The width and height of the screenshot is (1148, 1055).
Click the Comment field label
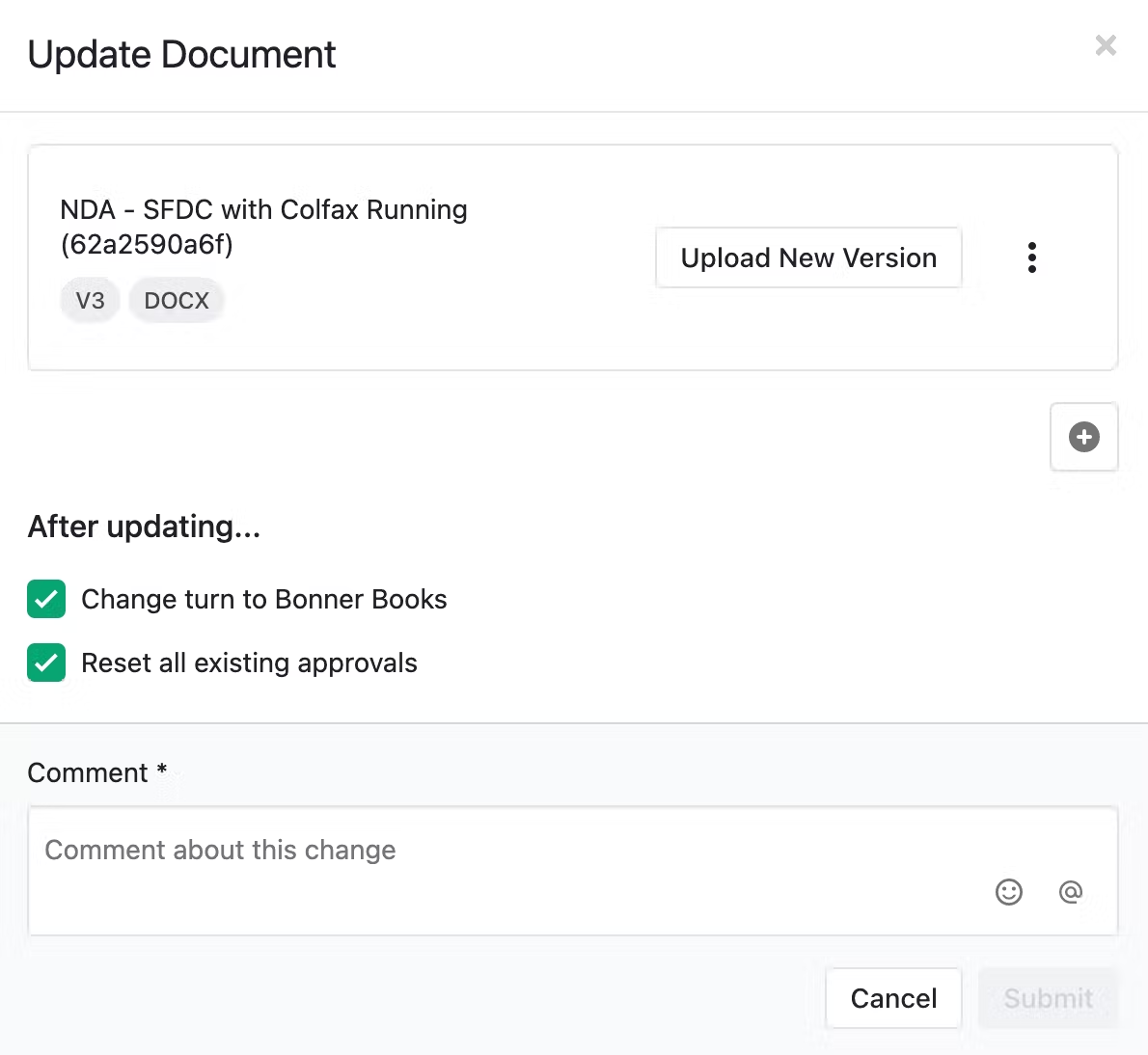click(x=88, y=772)
